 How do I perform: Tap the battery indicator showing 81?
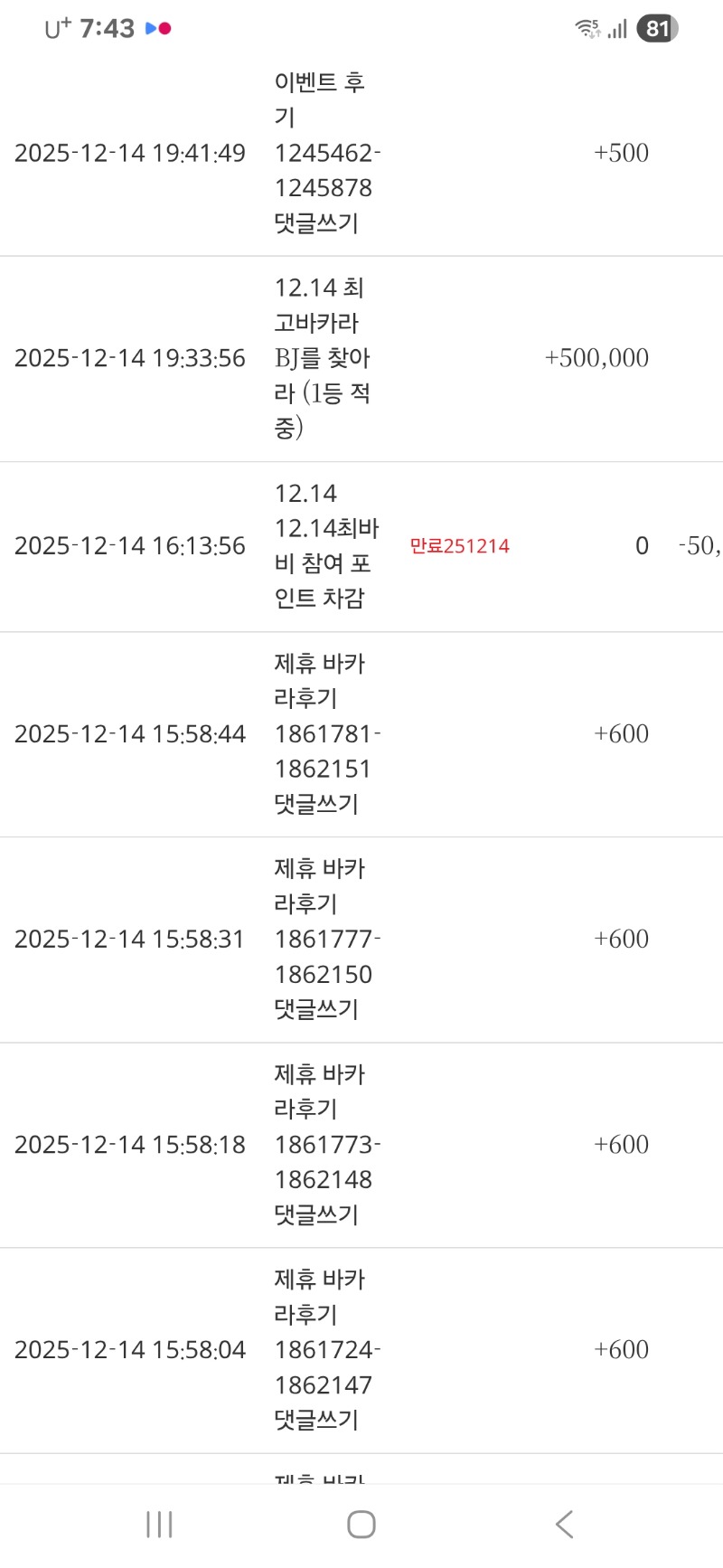pyautogui.click(x=657, y=29)
